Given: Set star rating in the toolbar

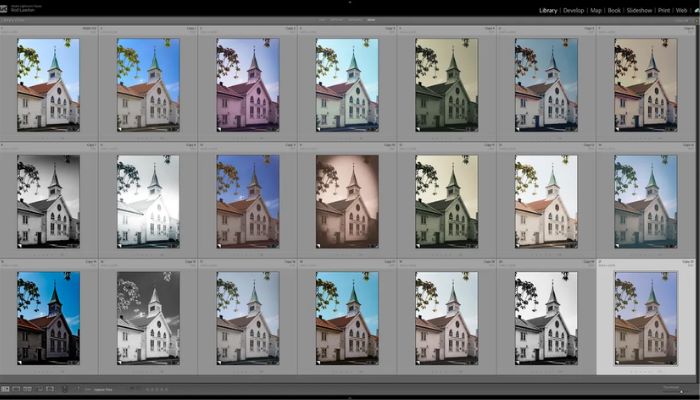Looking at the screenshot, I should click(x=150, y=388).
